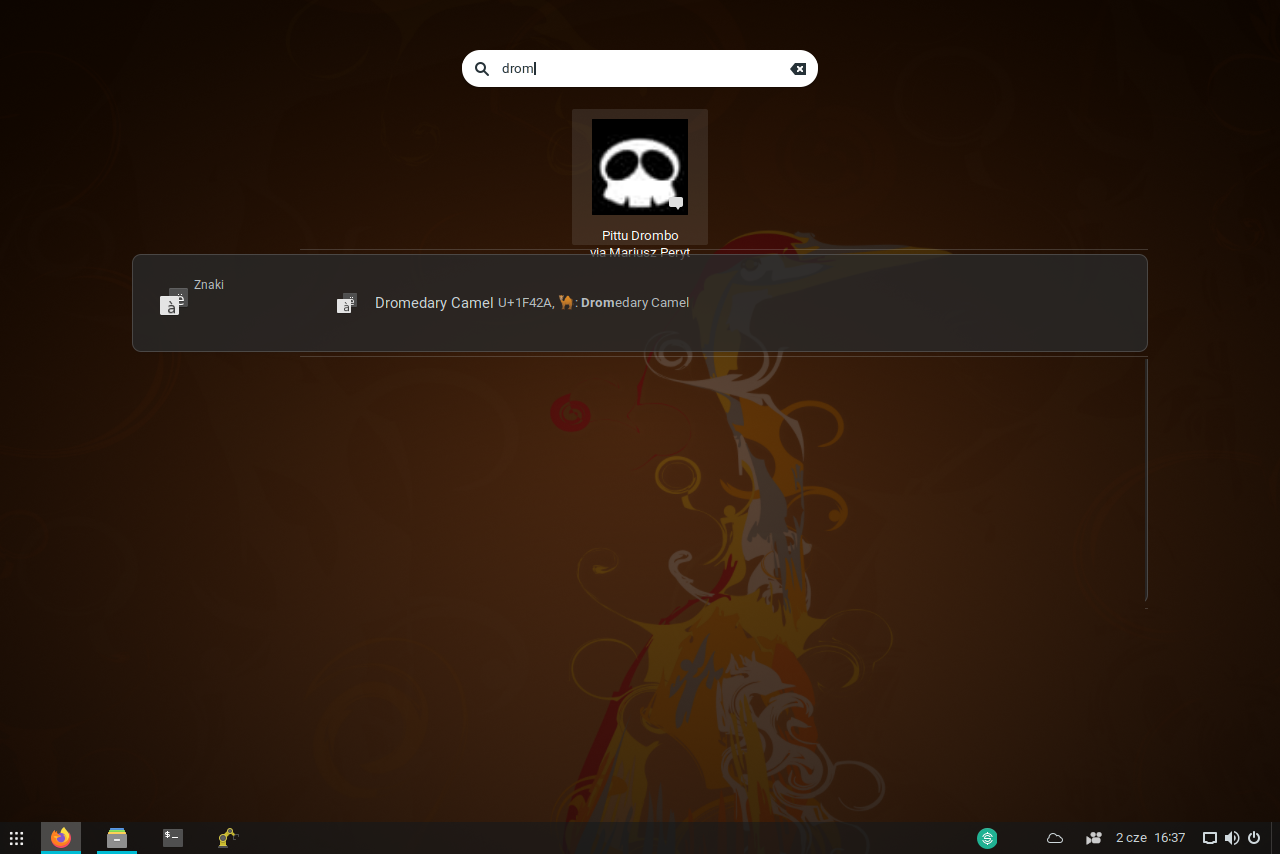
Task: Select the Dromedary Camel character result
Action: [640, 303]
